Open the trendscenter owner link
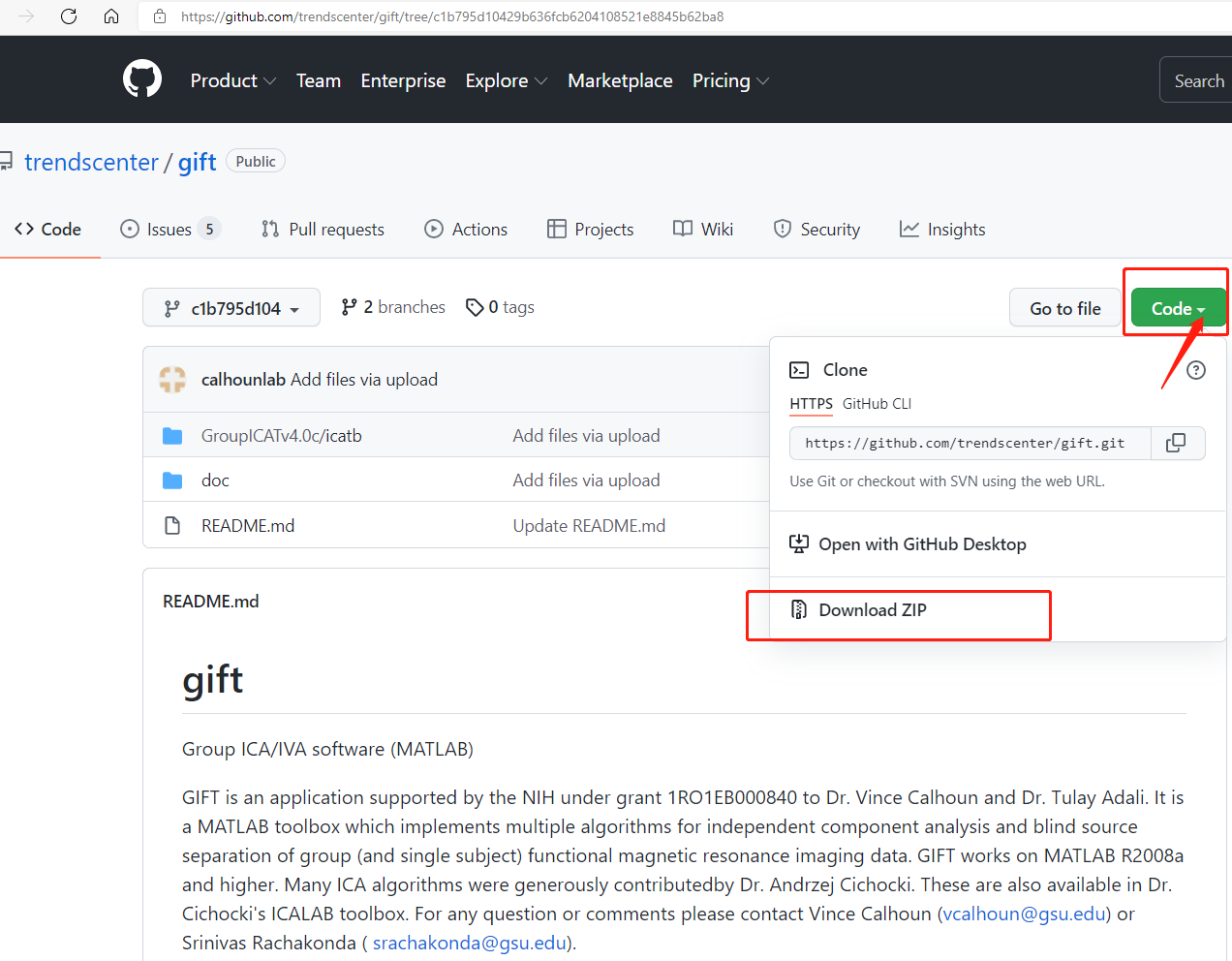Viewport: 1232px width, 961px height. (x=91, y=162)
